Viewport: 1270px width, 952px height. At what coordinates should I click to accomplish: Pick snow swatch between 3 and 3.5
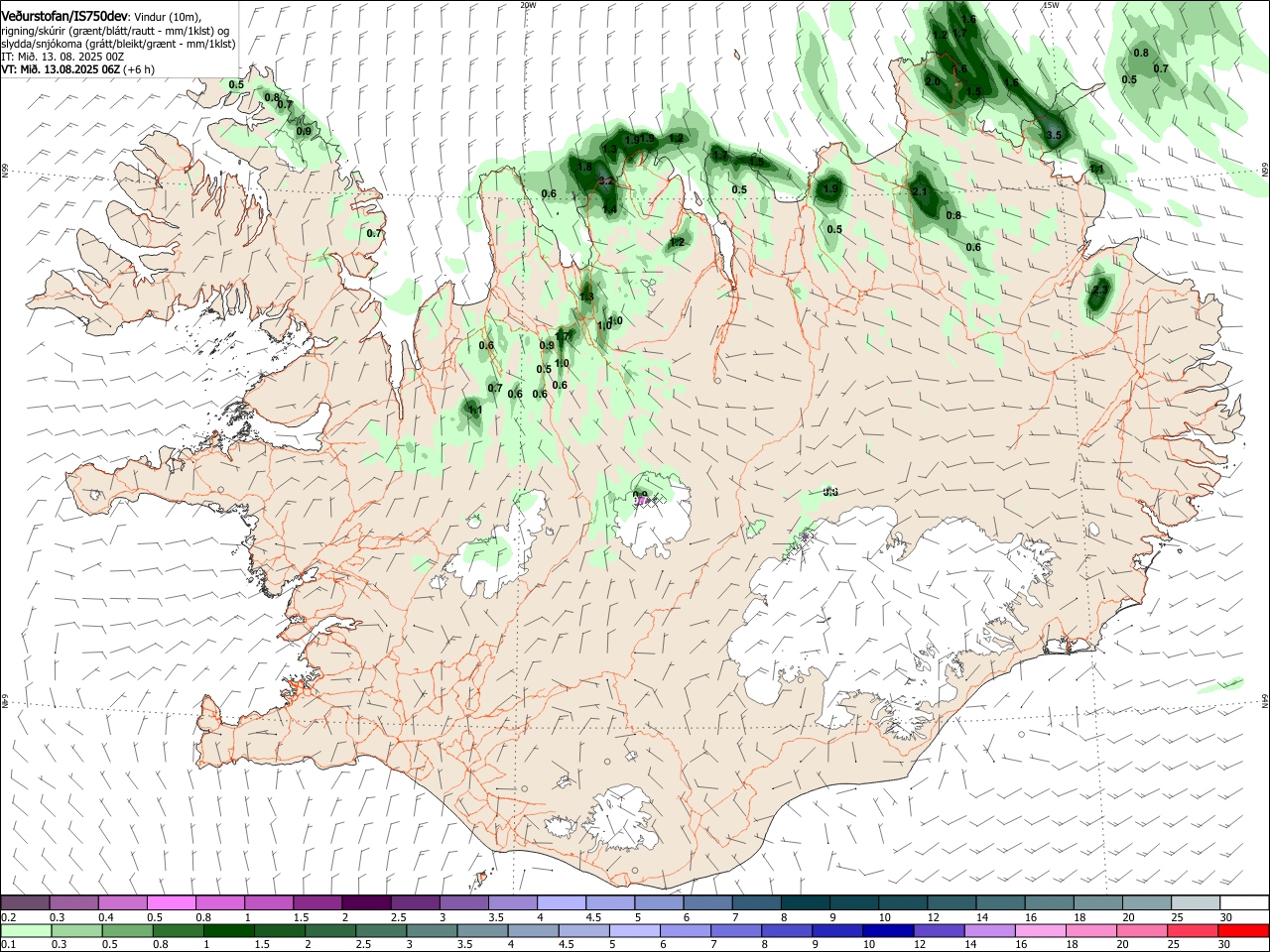[464, 903]
